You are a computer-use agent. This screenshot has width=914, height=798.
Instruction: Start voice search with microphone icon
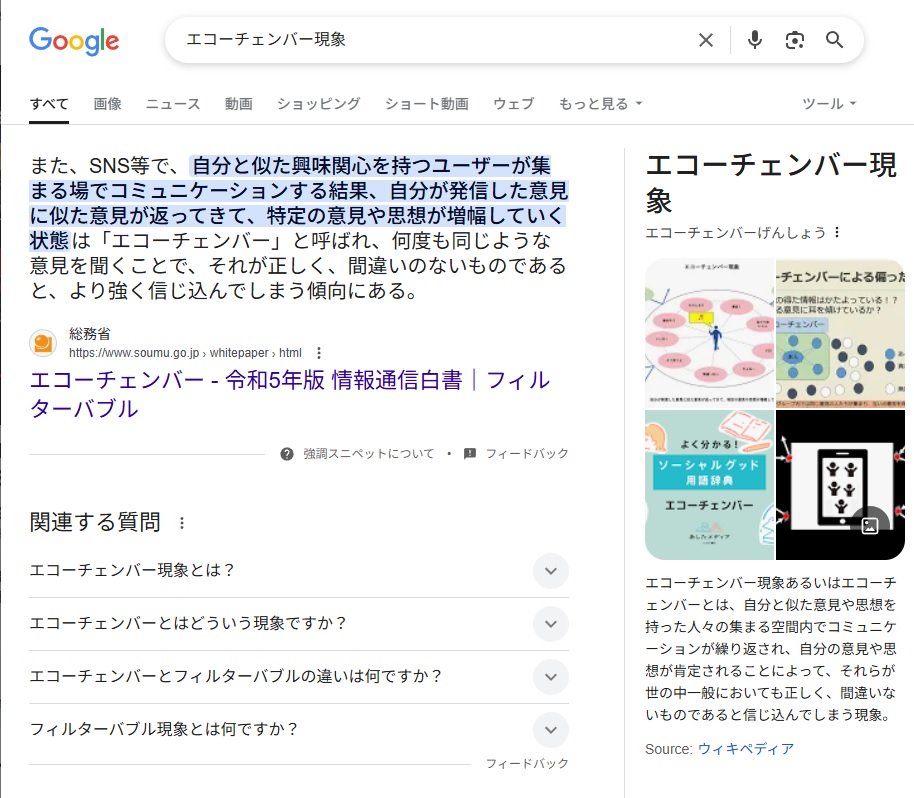754,40
